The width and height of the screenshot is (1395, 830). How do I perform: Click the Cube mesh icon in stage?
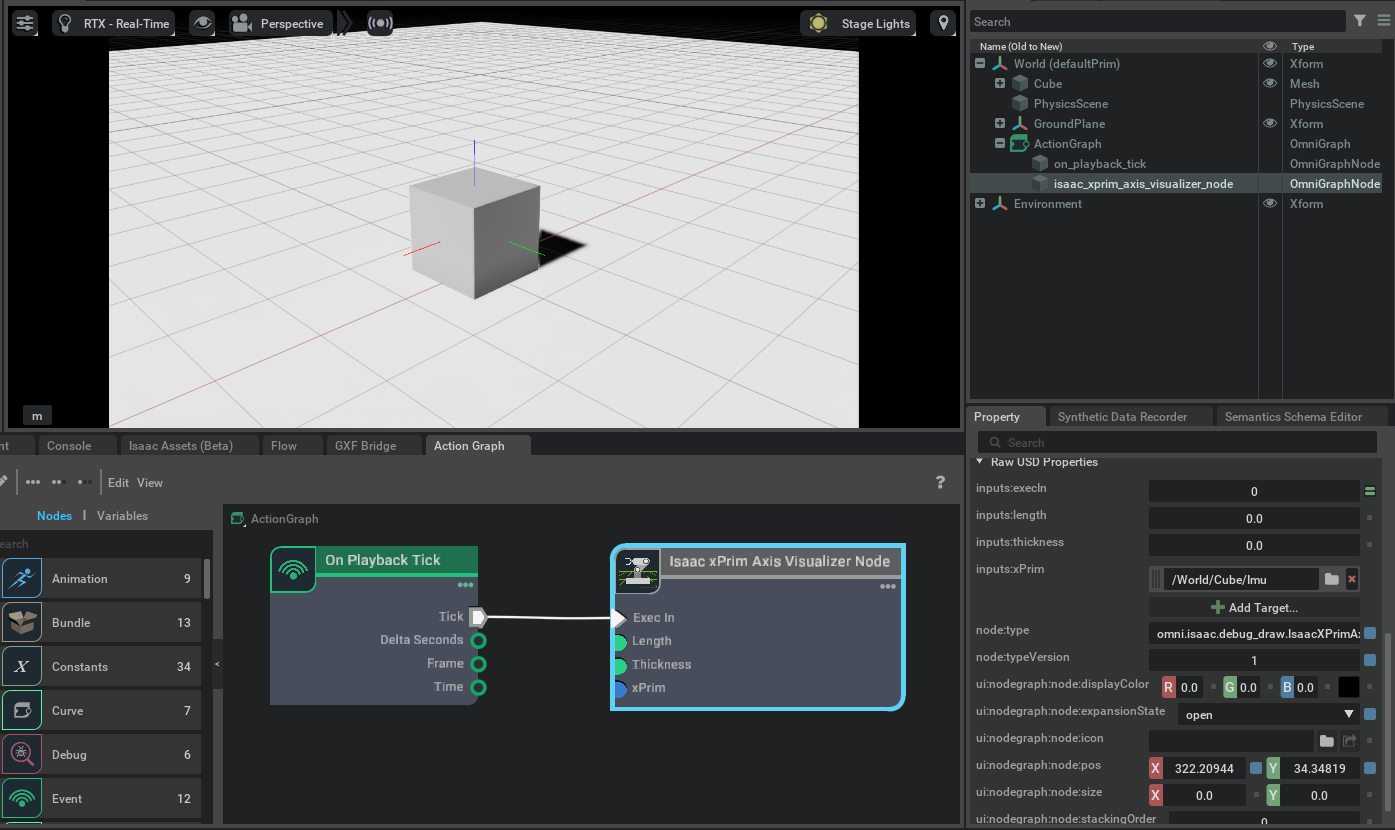click(1020, 83)
